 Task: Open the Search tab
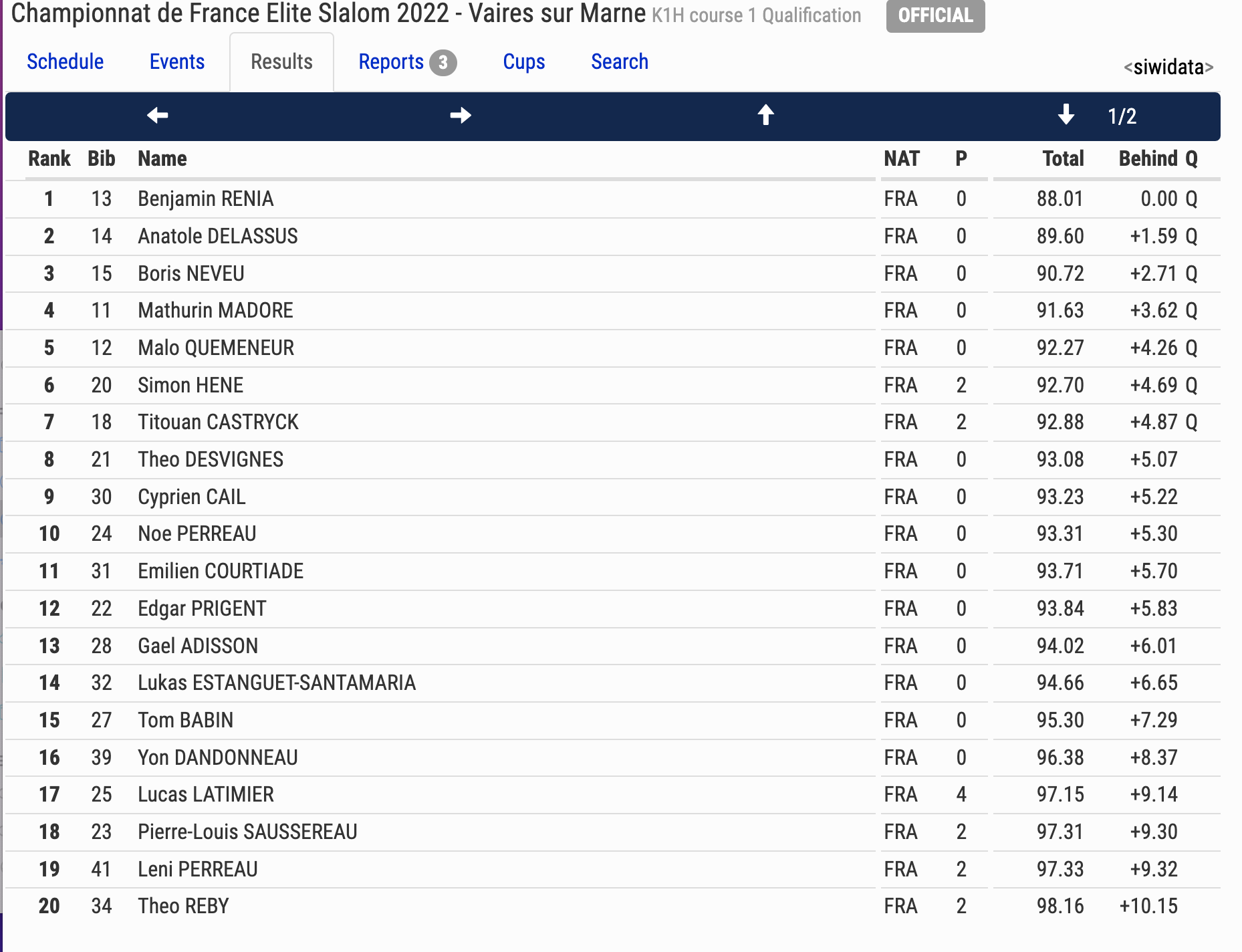tap(620, 62)
